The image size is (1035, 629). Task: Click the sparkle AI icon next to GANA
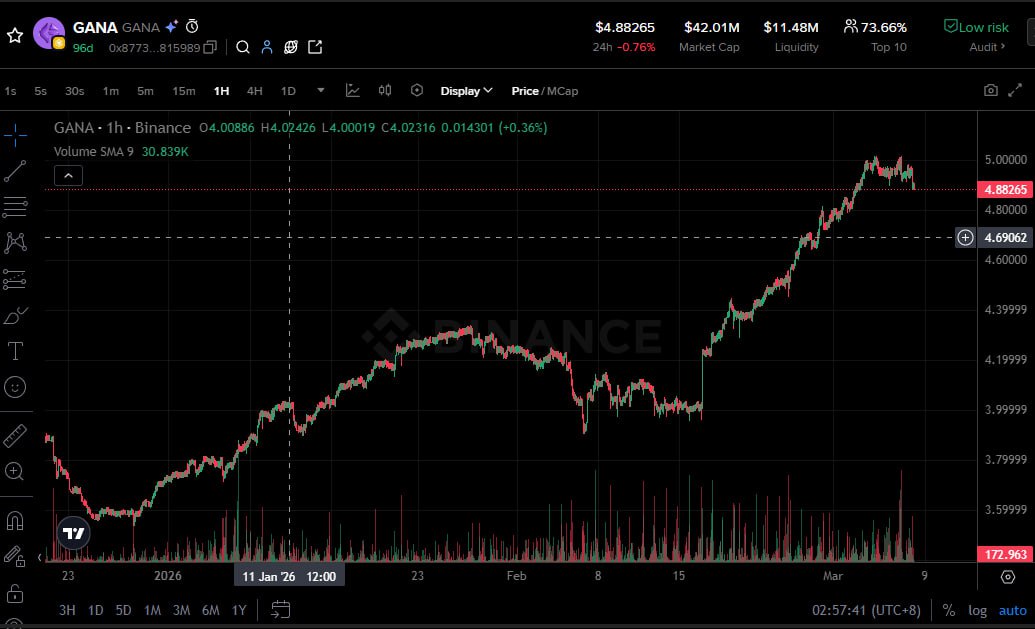click(x=172, y=27)
